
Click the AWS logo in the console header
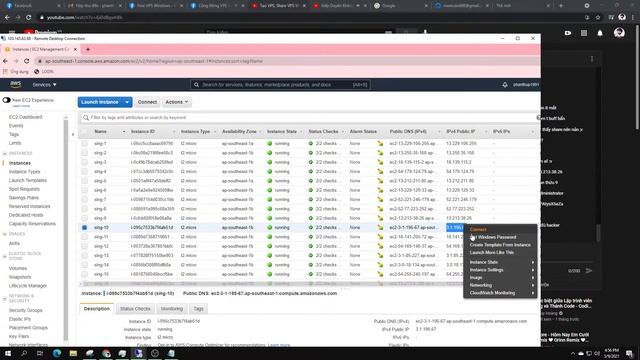16,84
